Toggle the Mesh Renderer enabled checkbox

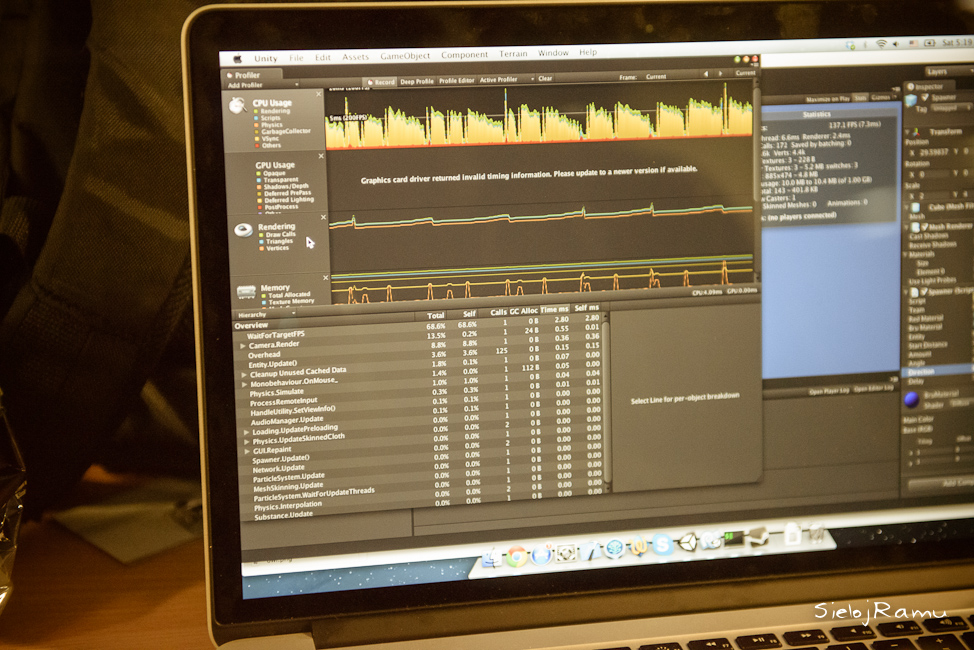click(x=925, y=227)
